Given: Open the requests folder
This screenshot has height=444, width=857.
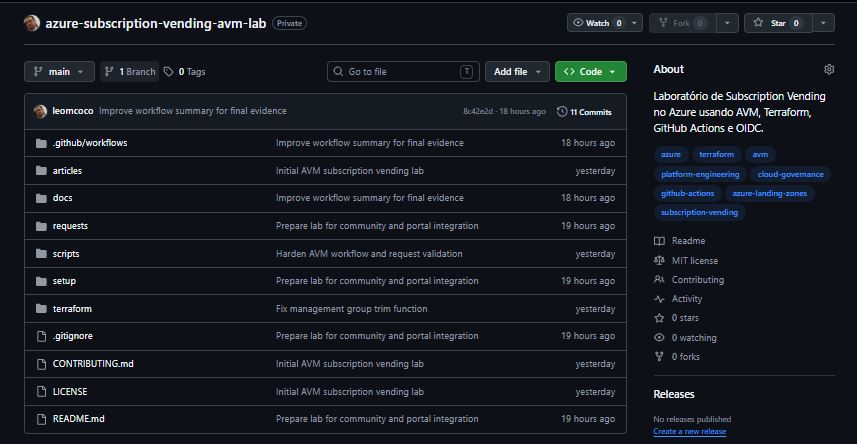Looking at the screenshot, I should [x=70, y=226].
